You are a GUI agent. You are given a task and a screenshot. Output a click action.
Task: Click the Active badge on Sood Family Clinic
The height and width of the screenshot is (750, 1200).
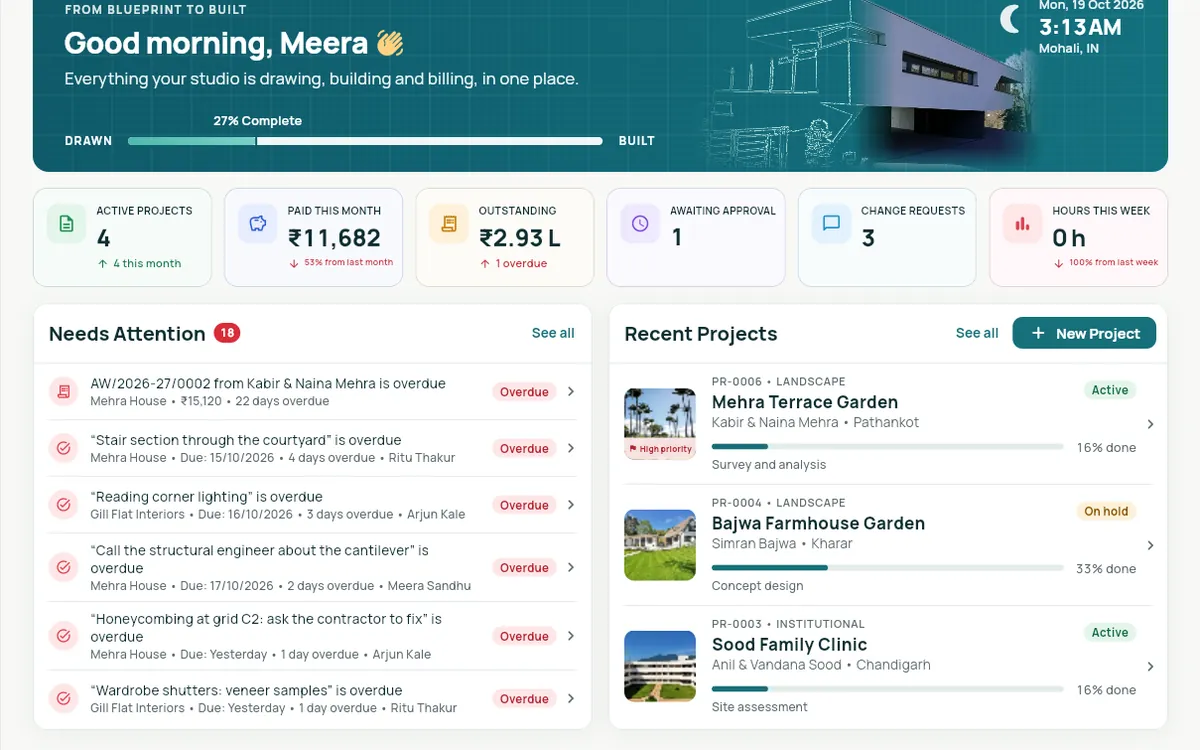tap(1110, 632)
